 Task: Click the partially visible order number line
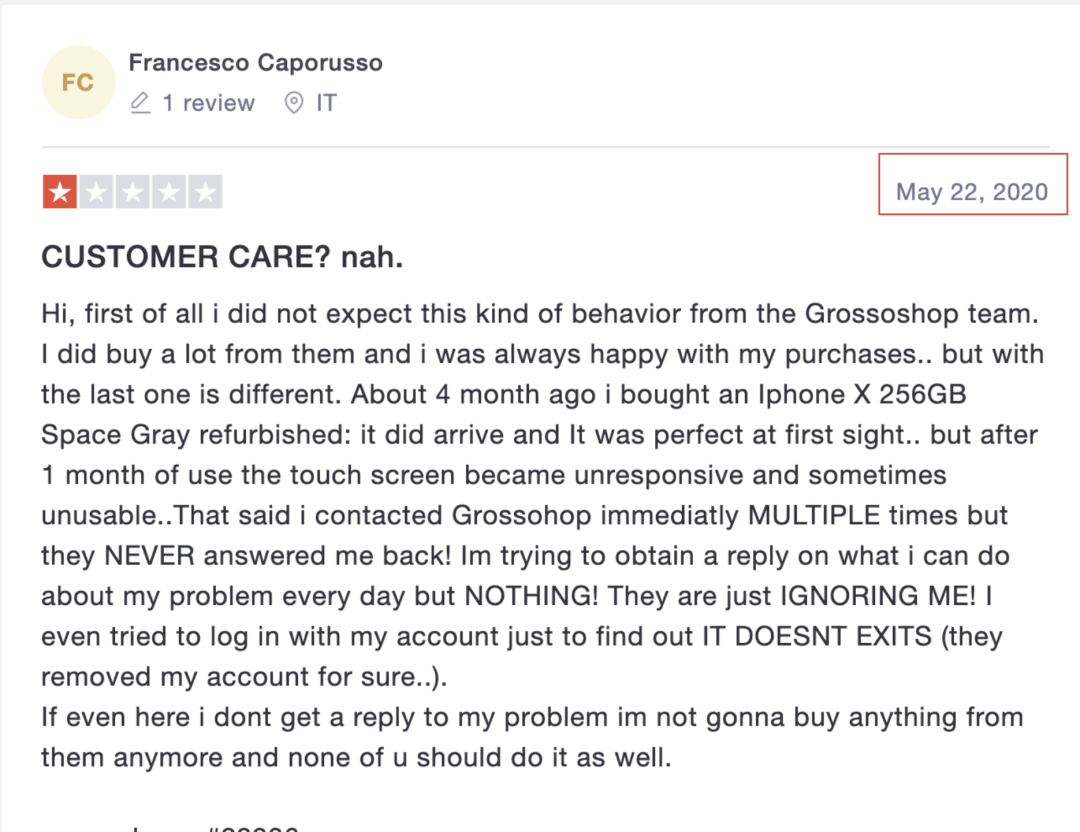pyautogui.click(x=170, y=828)
